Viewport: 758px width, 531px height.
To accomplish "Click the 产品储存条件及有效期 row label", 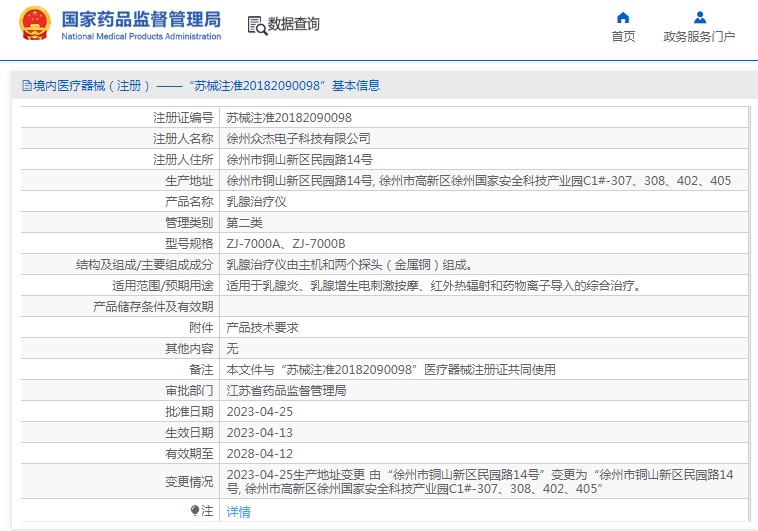I will 153,307.
